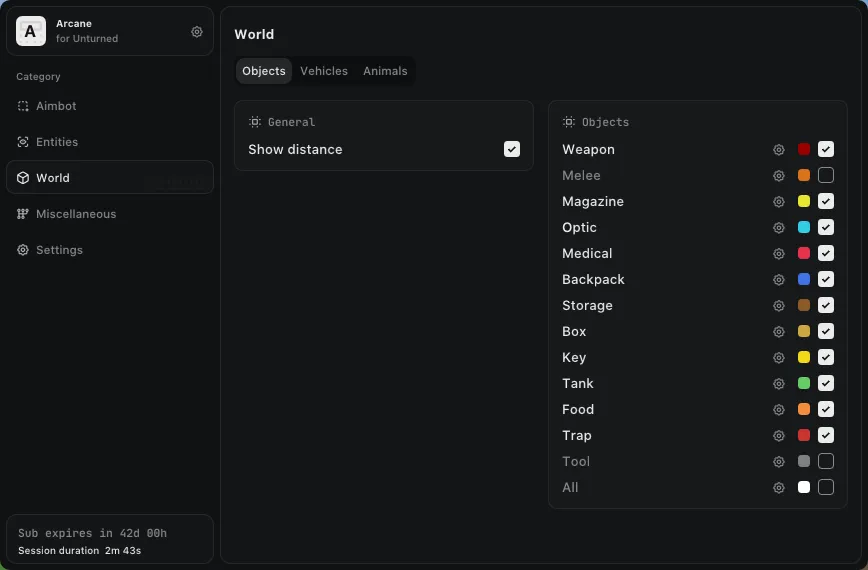This screenshot has height=570, width=868.
Task: Open the Settings sidebar item
Action: pos(59,250)
